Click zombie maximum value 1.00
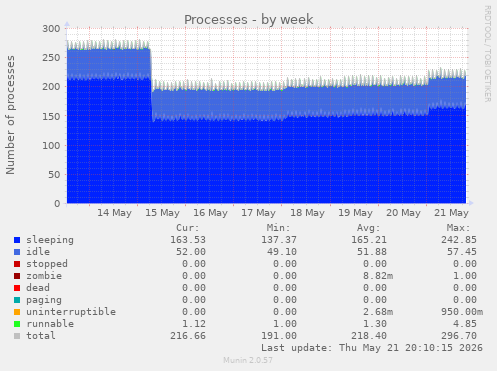The image size is (497, 371). click(465, 276)
